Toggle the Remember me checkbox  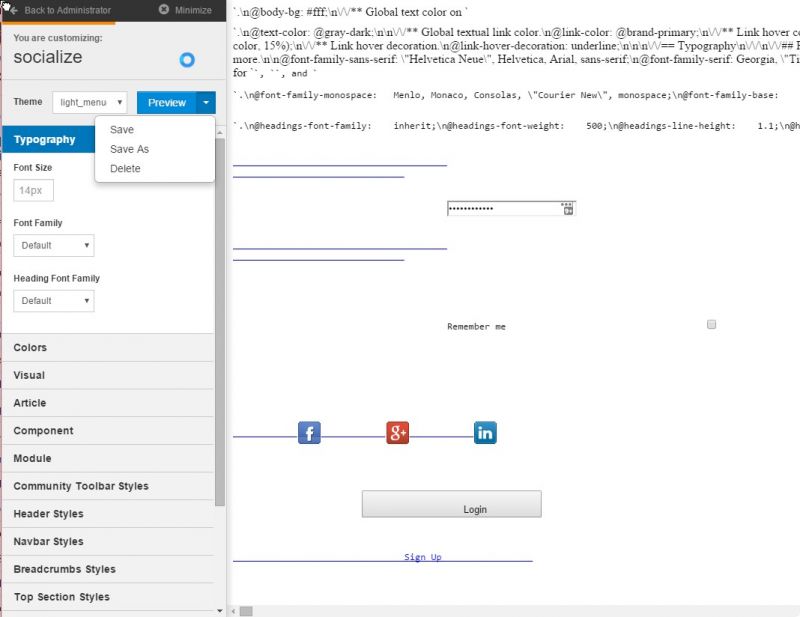tap(711, 325)
